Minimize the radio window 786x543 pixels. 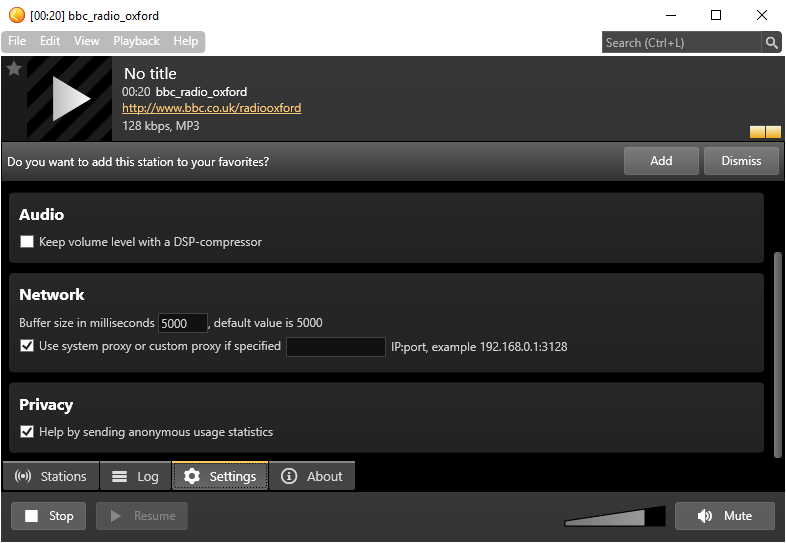click(x=671, y=15)
